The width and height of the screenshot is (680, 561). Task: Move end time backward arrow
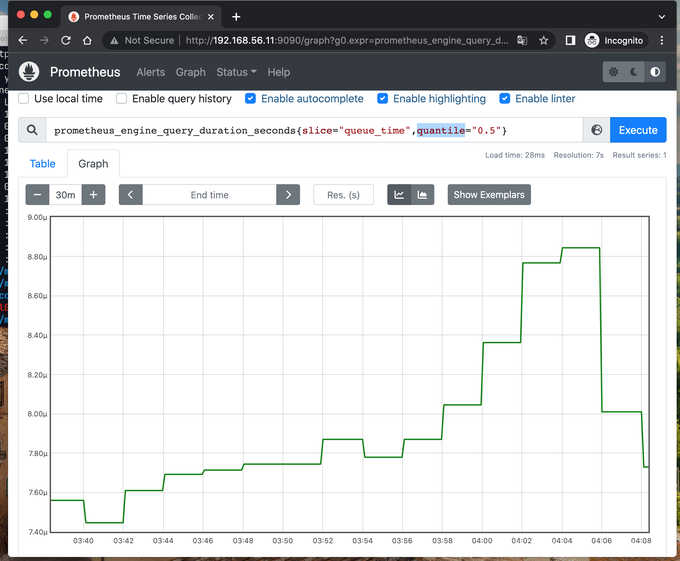[131, 195]
